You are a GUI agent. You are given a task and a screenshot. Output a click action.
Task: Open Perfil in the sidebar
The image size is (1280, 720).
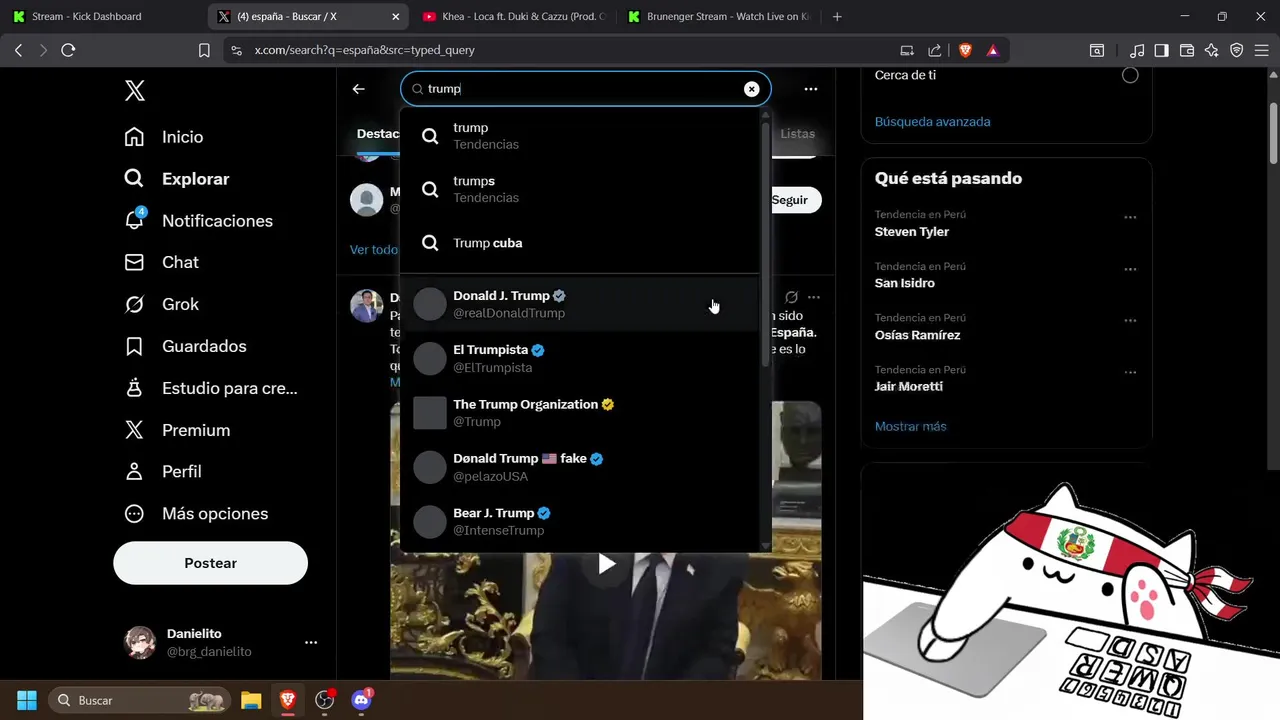point(163,471)
